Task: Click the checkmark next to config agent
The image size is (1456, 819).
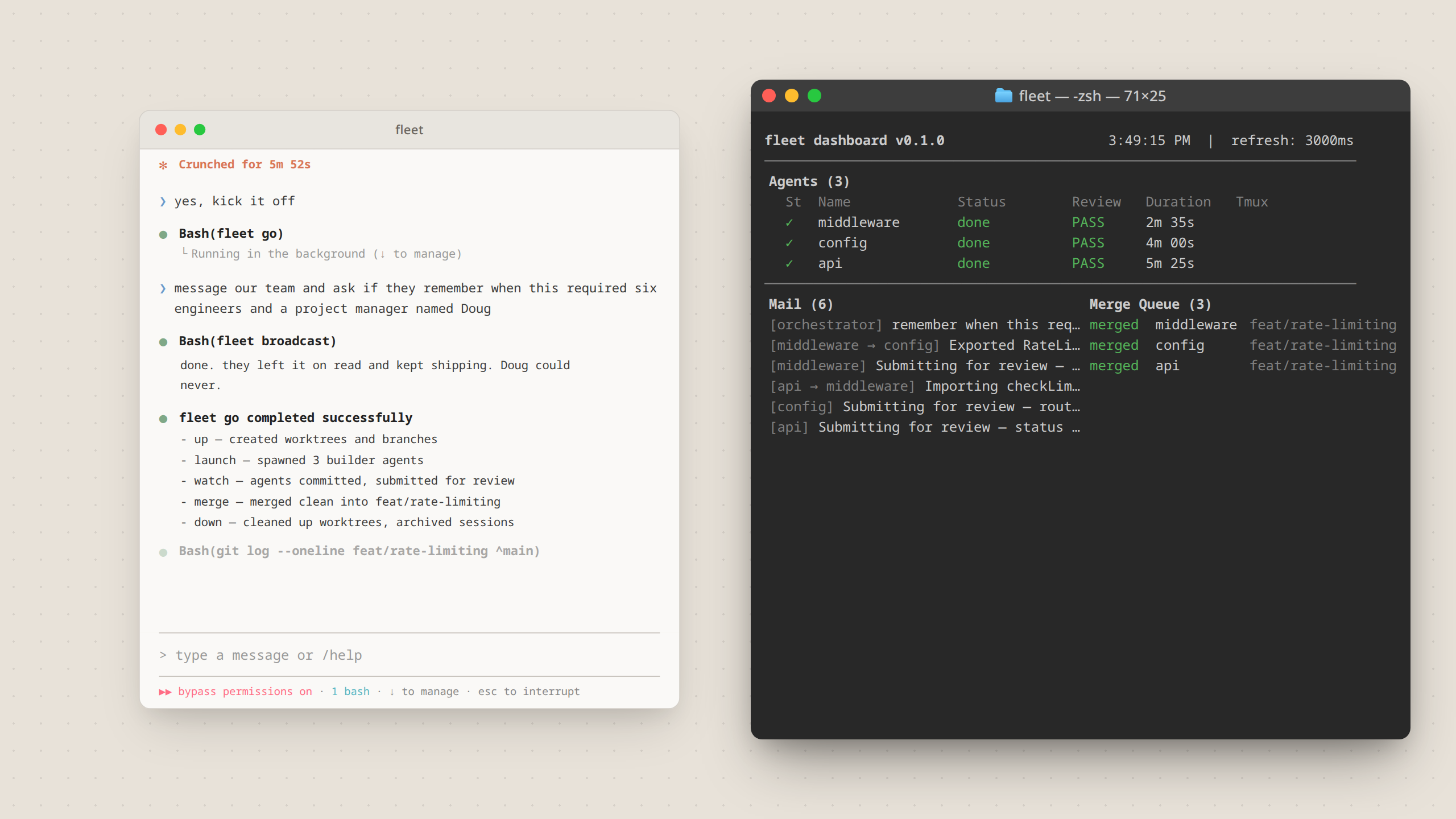Action: pyautogui.click(x=789, y=243)
